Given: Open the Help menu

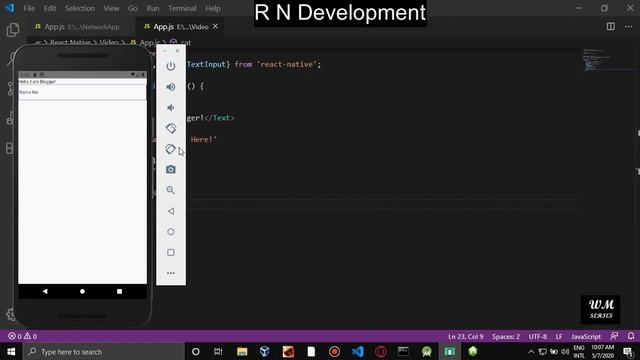Looking at the screenshot, I should point(213,8).
